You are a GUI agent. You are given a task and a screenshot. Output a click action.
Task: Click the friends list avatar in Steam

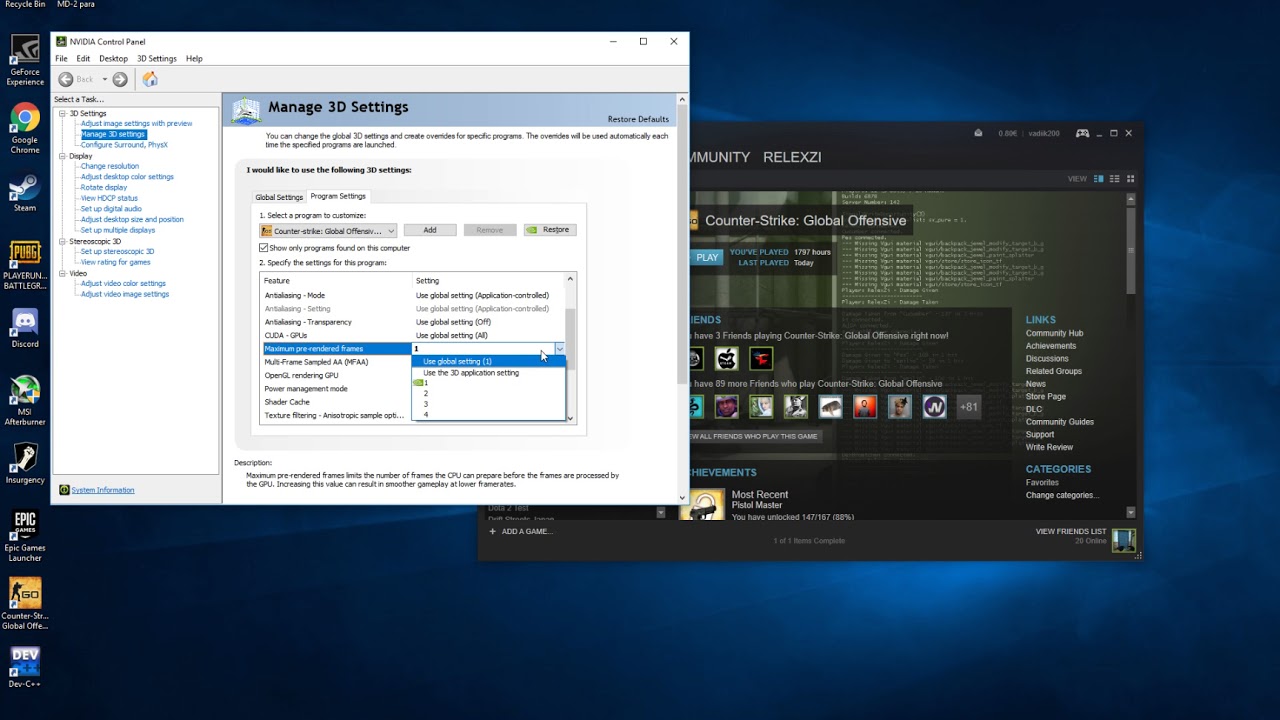coord(1124,541)
